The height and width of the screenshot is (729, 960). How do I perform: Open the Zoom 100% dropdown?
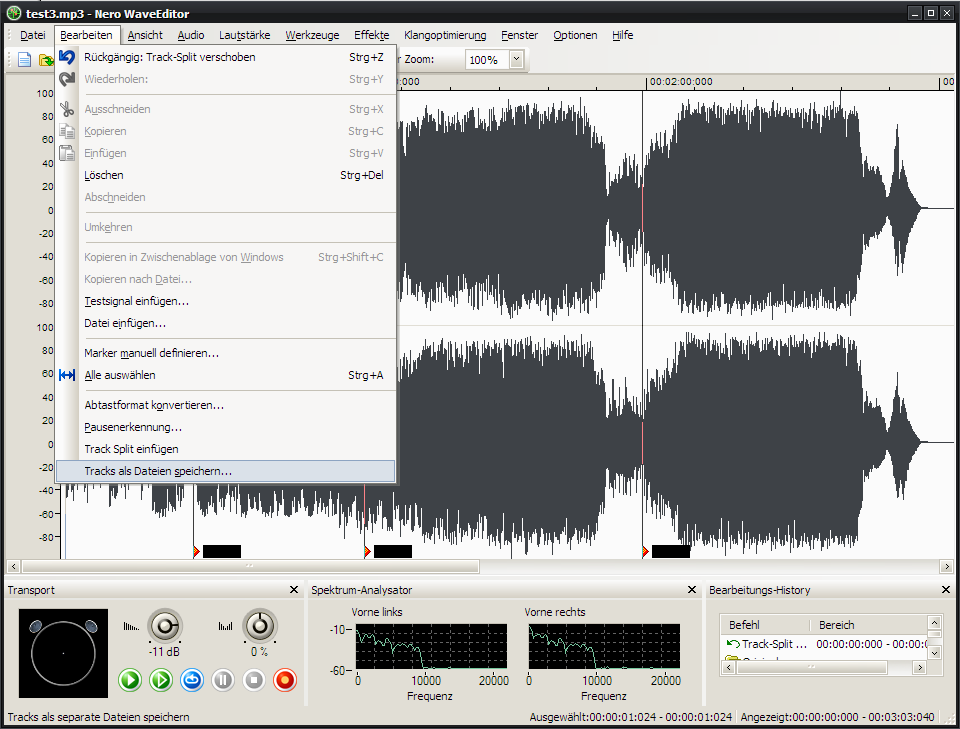click(x=516, y=60)
